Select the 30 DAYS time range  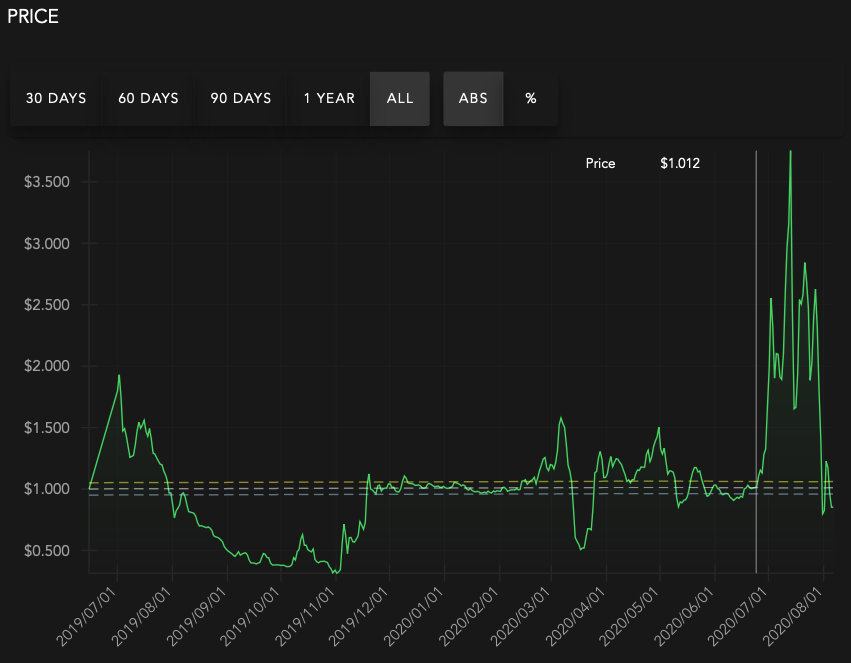(x=56, y=98)
